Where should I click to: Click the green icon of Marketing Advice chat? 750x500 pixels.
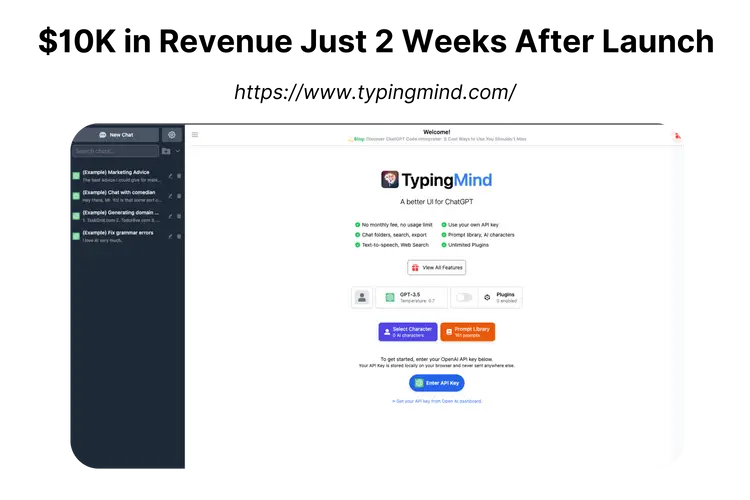coord(76,176)
